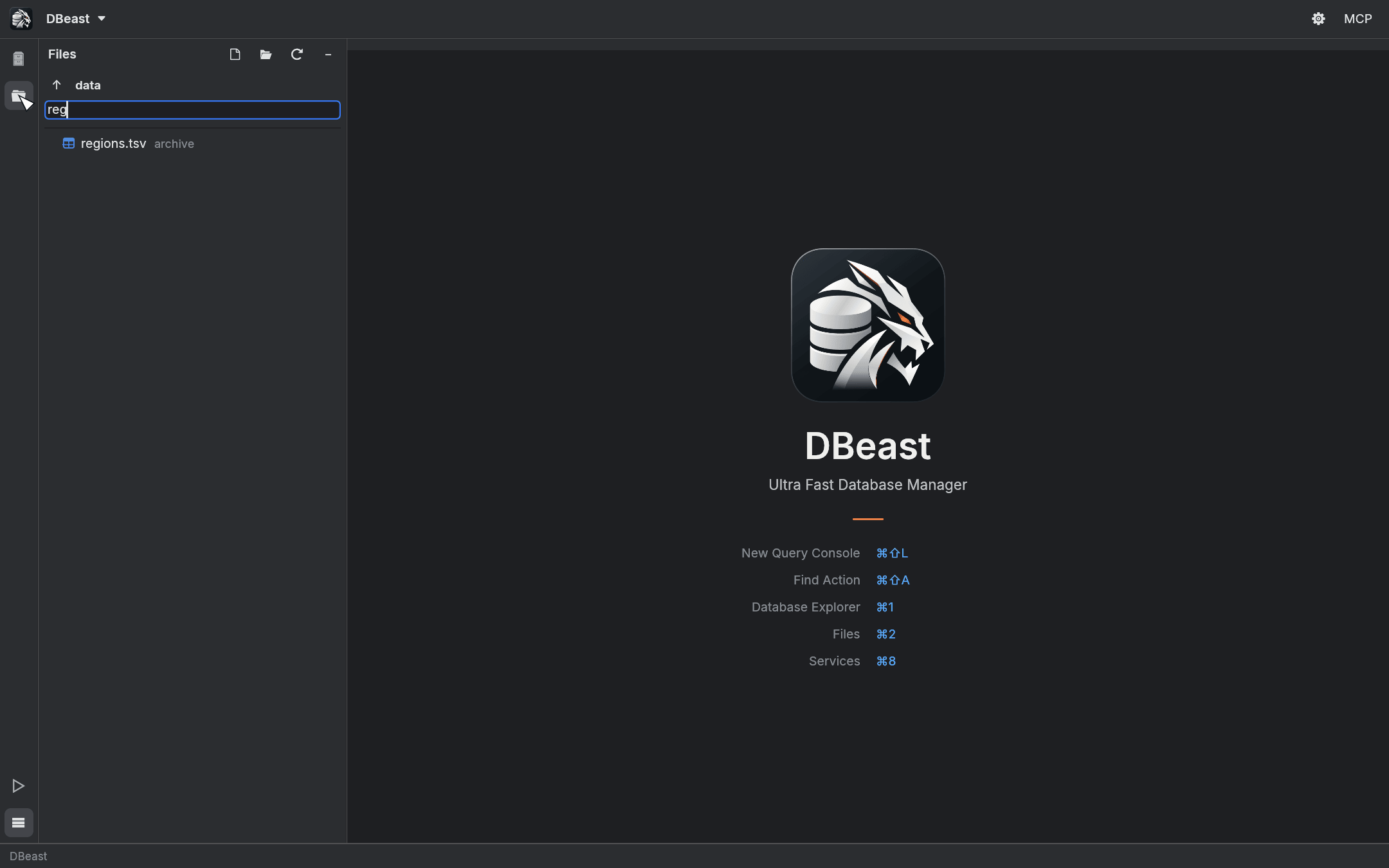Viewport: 1389px width, 868px height.
Task: Click Files entry on welcome screen
Action: (846, 634)
